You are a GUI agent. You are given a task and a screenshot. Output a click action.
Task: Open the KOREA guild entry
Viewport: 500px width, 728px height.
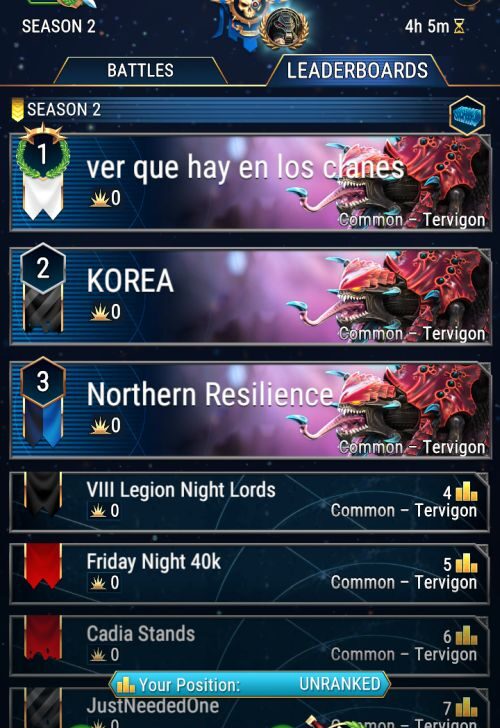(x=250, y=296)
